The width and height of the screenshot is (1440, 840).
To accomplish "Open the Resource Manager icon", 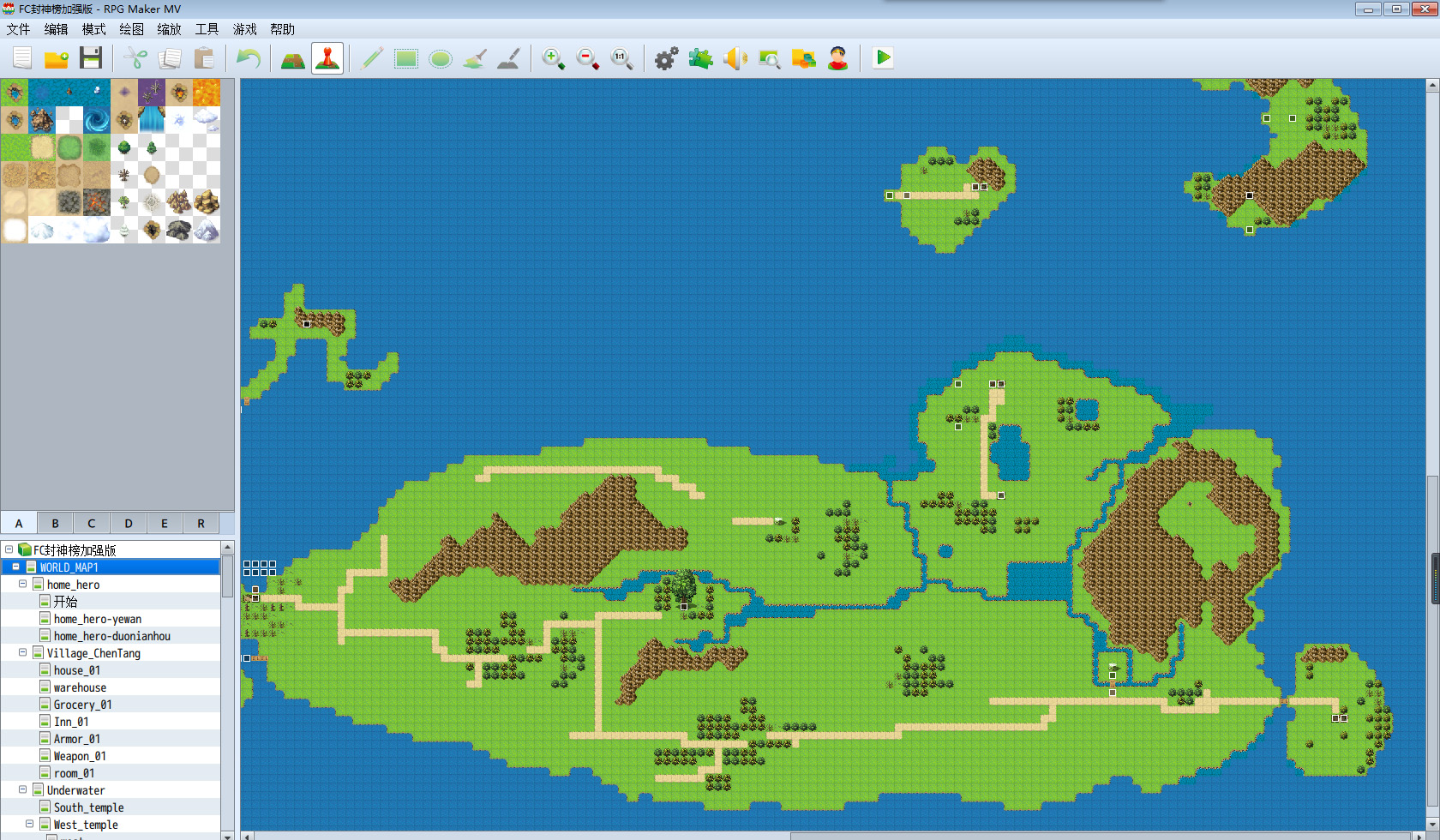I will click(804, 58).
